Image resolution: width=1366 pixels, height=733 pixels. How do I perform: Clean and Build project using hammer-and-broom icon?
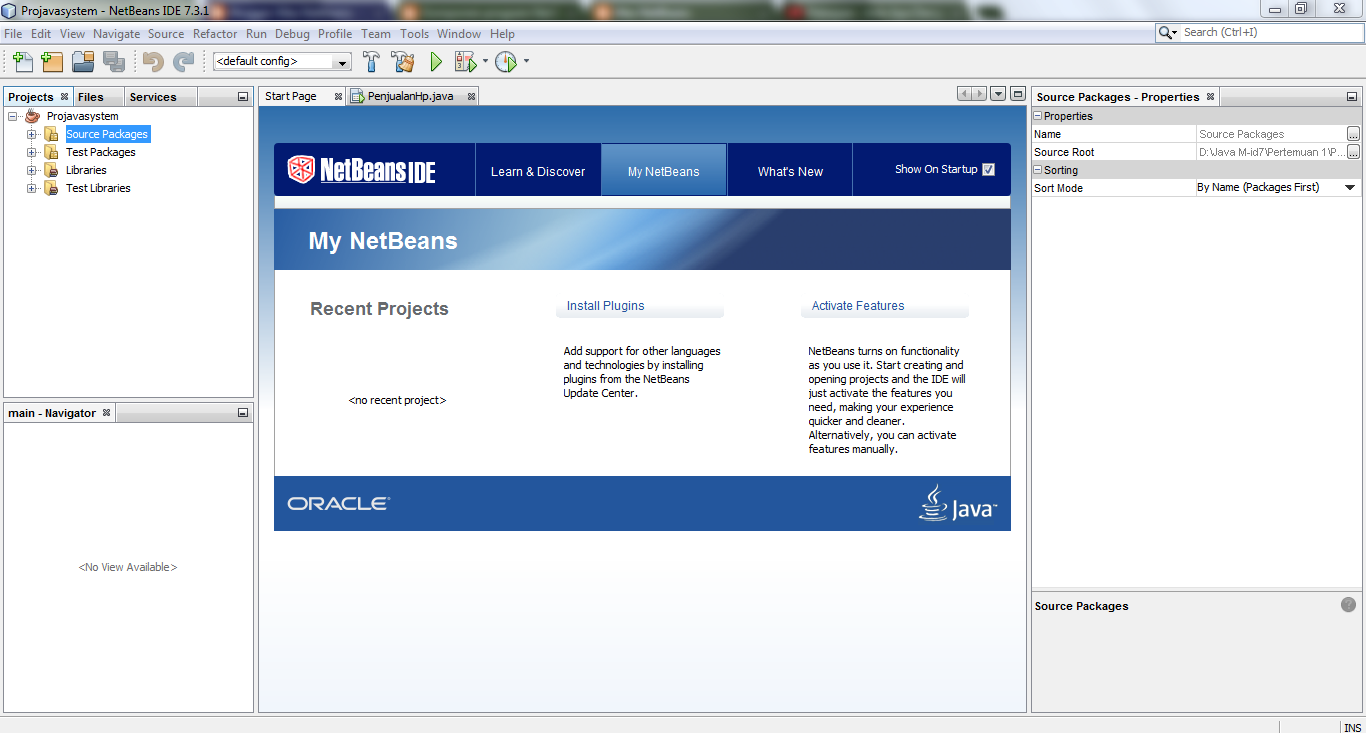click(x=402, y=61)
